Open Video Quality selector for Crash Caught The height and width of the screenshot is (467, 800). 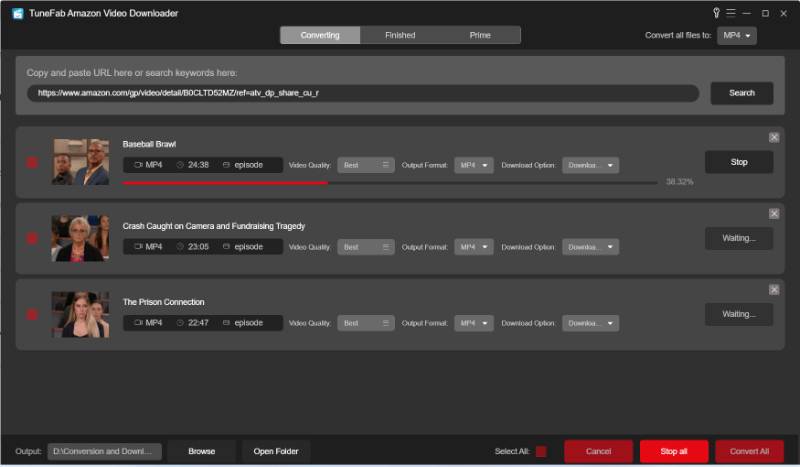(366, 247)
